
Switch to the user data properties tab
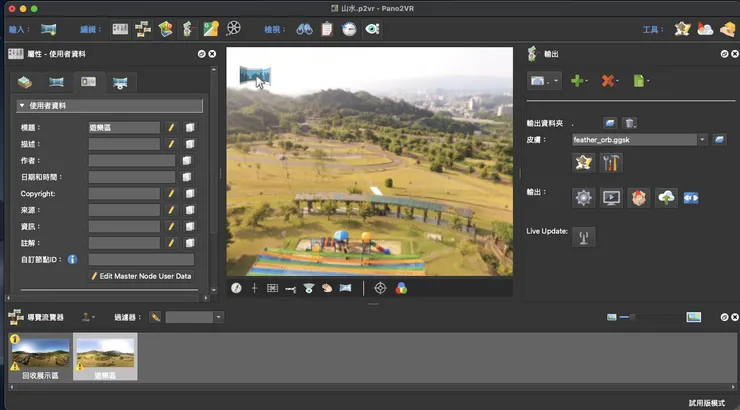(x=88, y=82)
